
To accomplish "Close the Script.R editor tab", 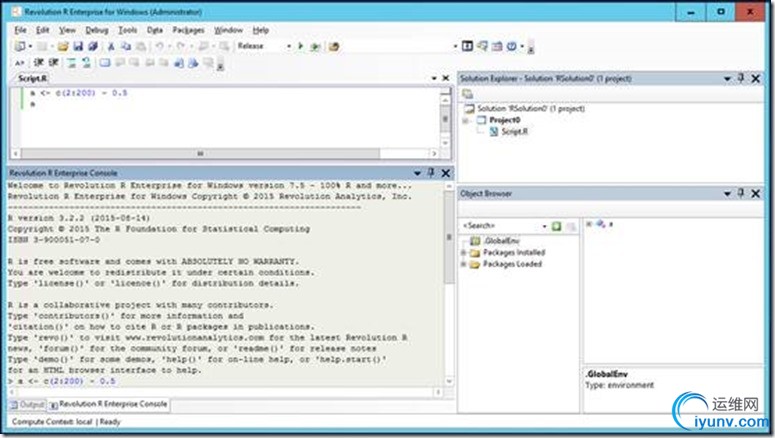I will pos(446,78).
